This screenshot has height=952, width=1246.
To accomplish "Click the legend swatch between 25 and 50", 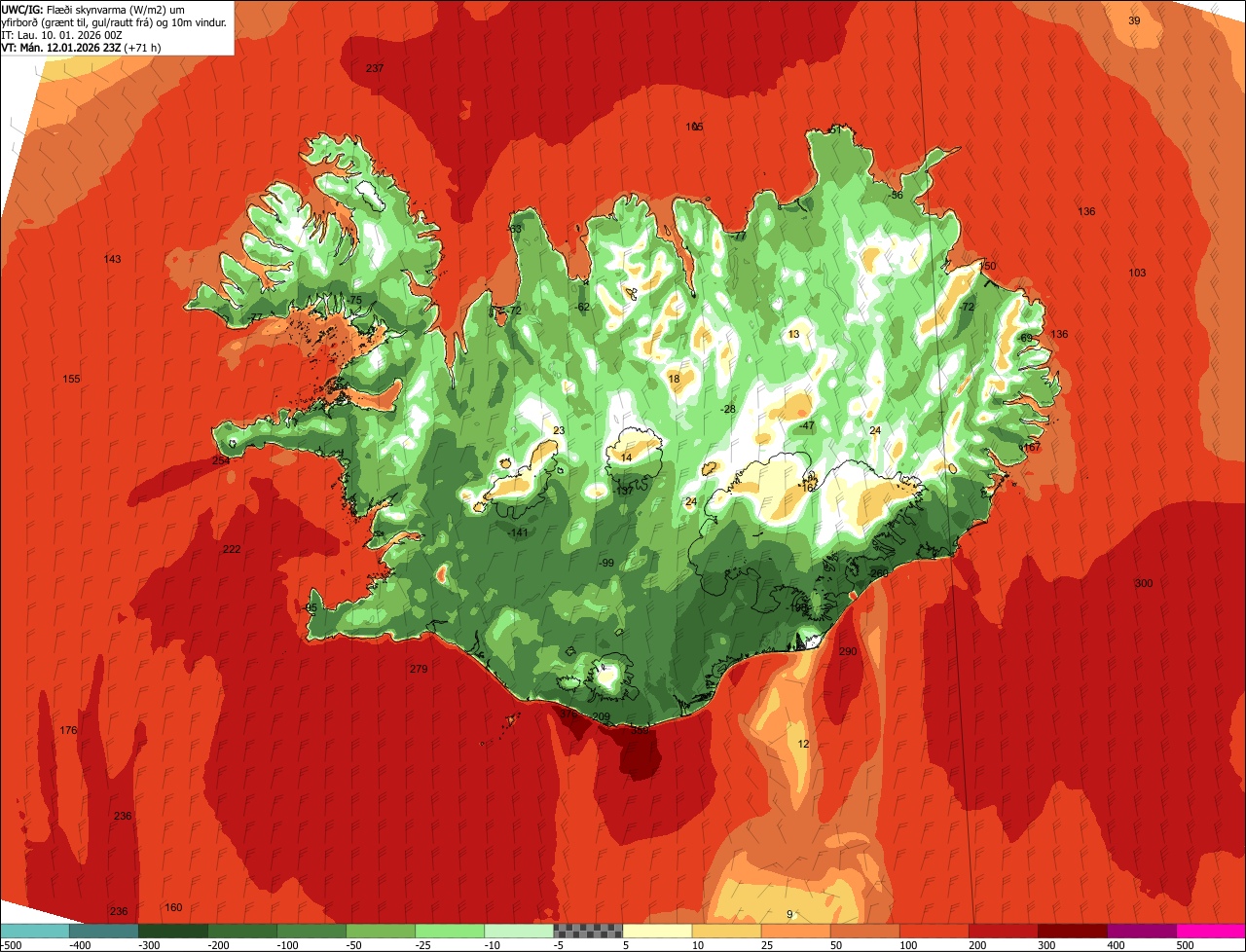I will [796, 931].
